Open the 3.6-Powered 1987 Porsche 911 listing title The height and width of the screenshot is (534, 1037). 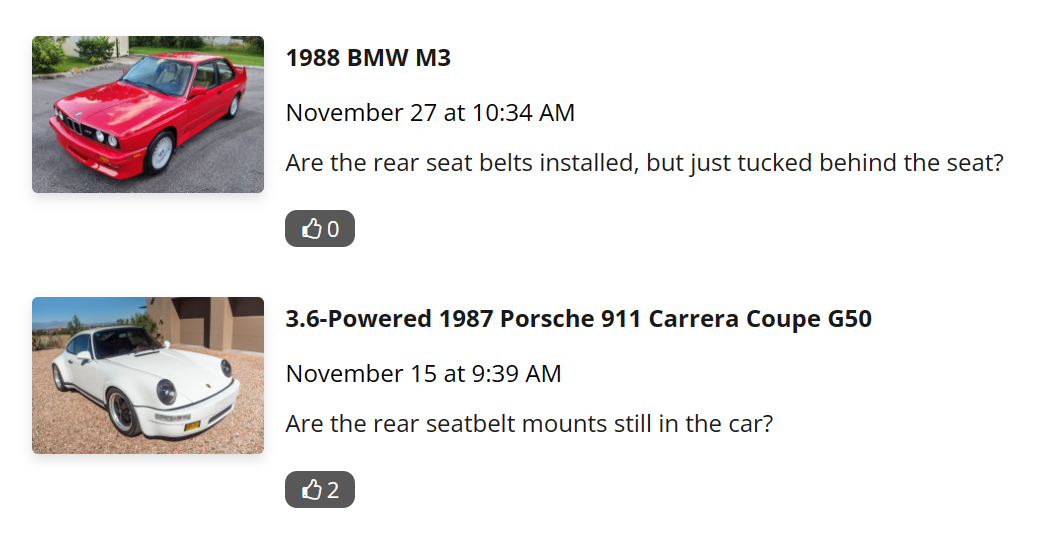(578, 319)
